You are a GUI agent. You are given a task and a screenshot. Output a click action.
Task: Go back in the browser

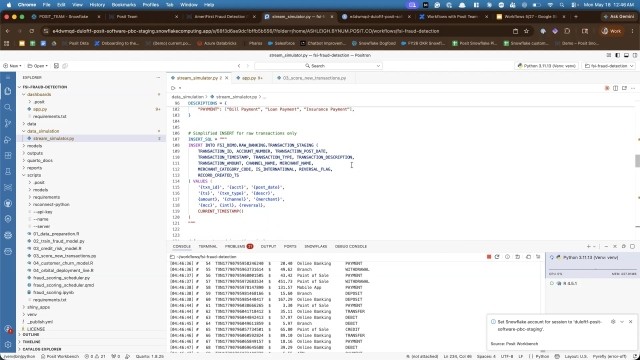(x=7, y=31)
